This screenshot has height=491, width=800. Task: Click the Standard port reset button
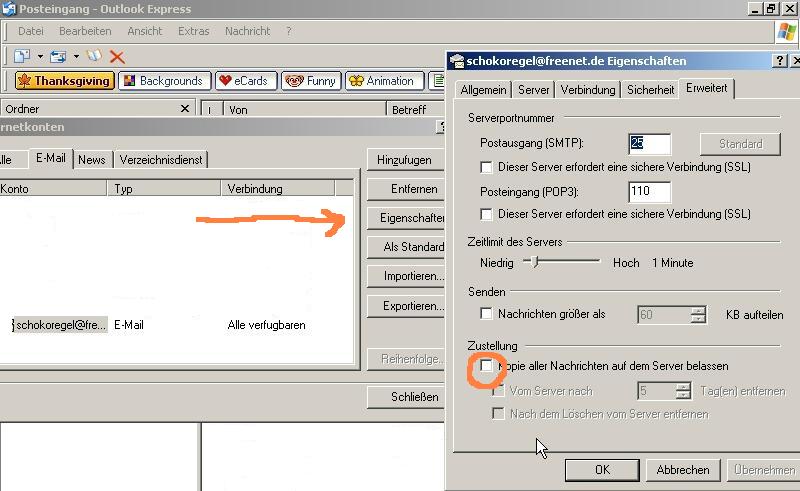point(740,144)
